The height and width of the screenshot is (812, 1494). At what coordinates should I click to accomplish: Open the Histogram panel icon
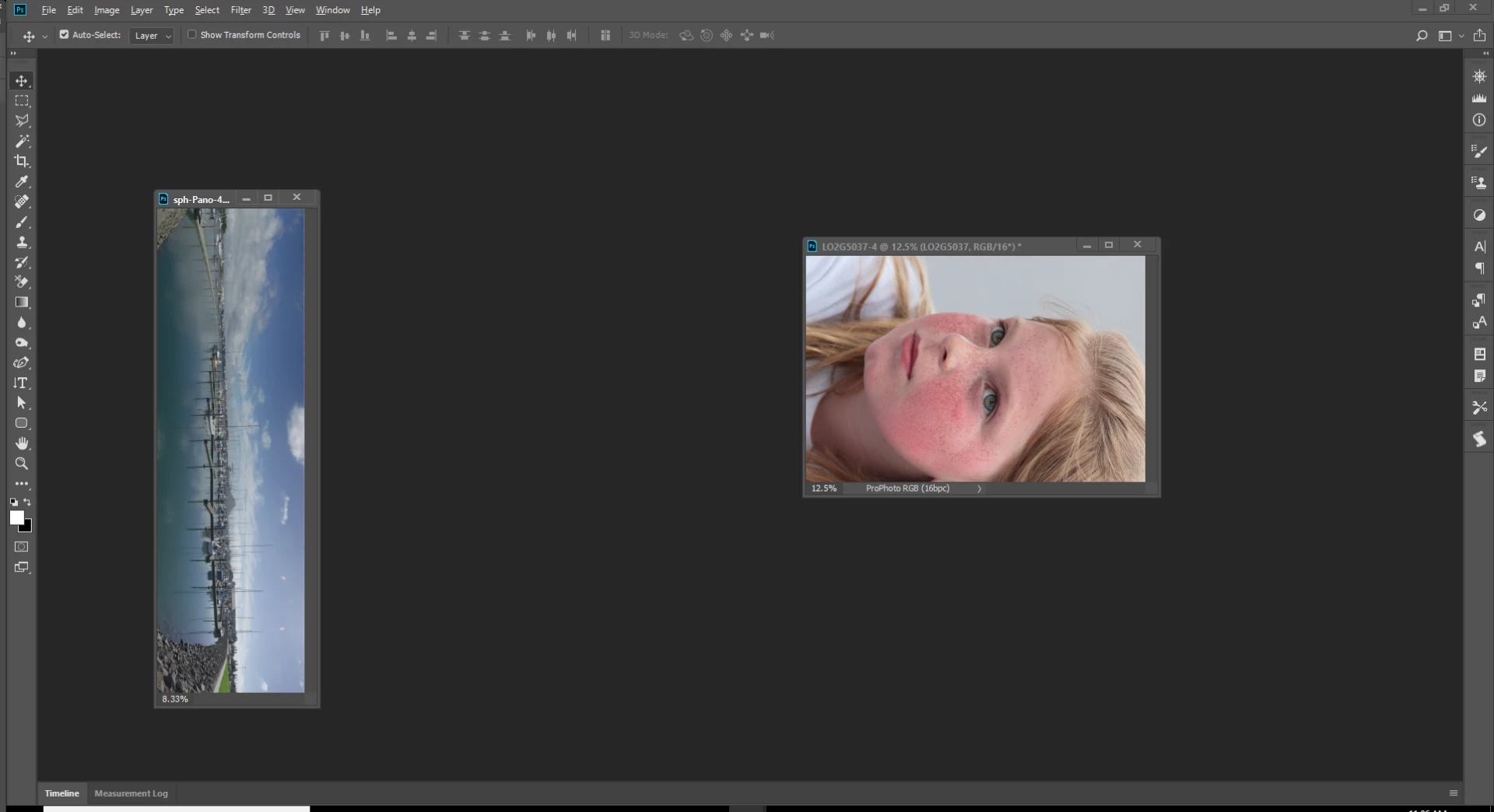pos(1479,99)
